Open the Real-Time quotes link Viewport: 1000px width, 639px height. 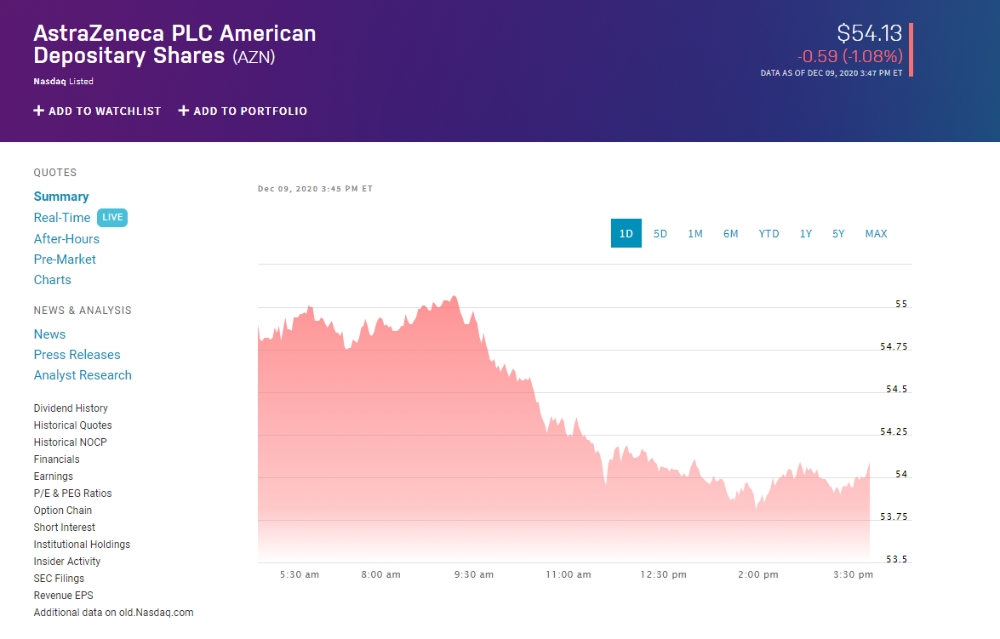(62, 218)
